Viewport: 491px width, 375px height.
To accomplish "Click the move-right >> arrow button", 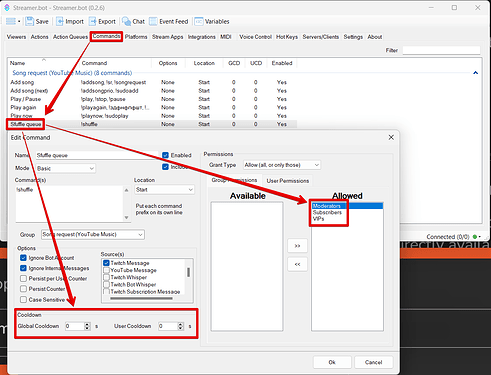I will pyautogui.click(x=297, y=246).
